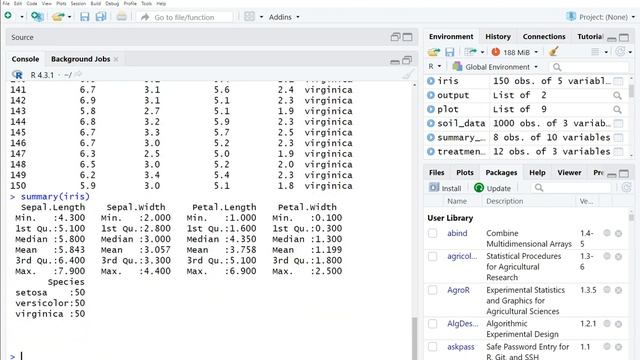Open the File menu
Screen dimensions: 640x360
(x=6, y=3)
